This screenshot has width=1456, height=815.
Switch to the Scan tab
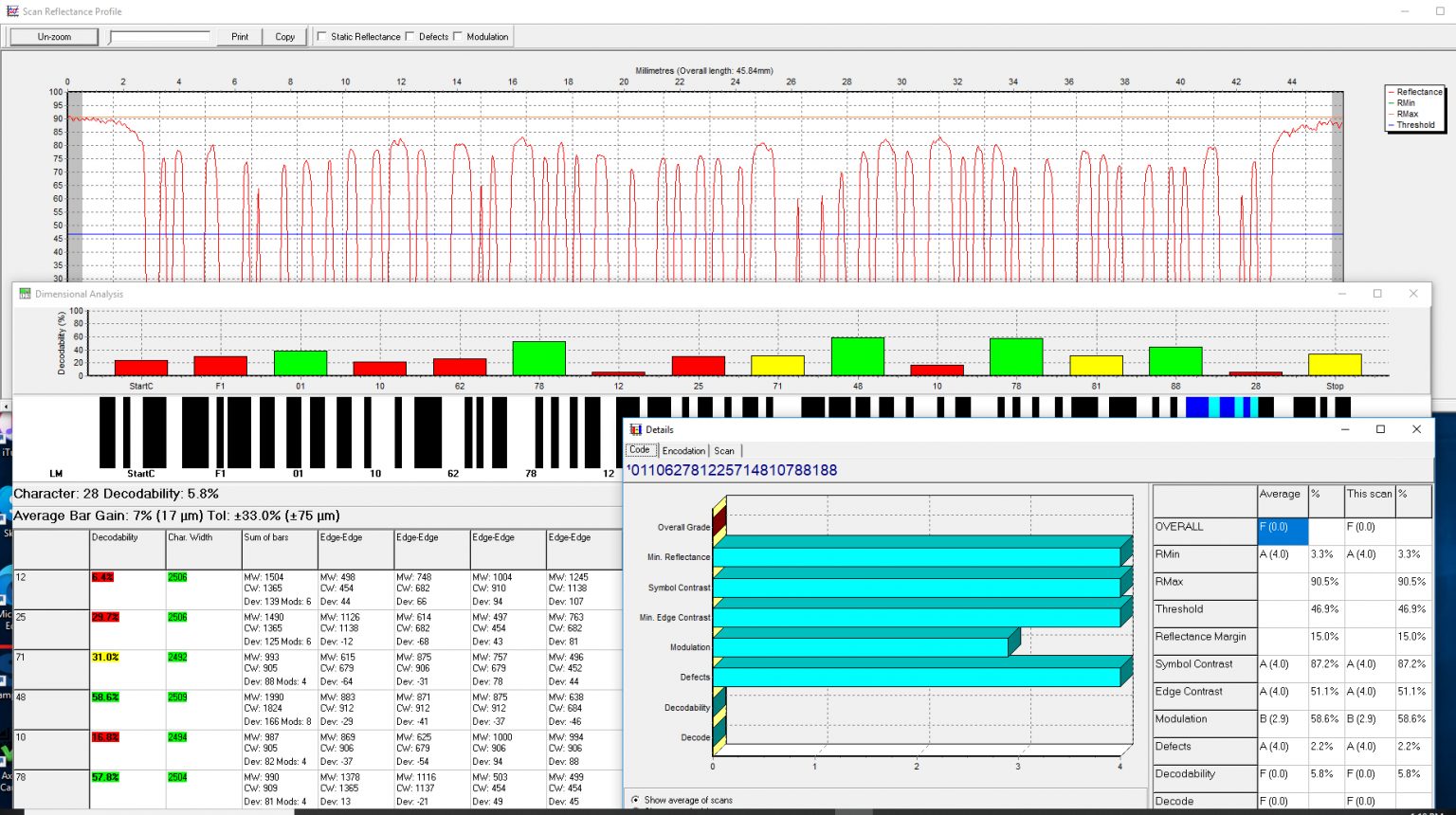724,450
